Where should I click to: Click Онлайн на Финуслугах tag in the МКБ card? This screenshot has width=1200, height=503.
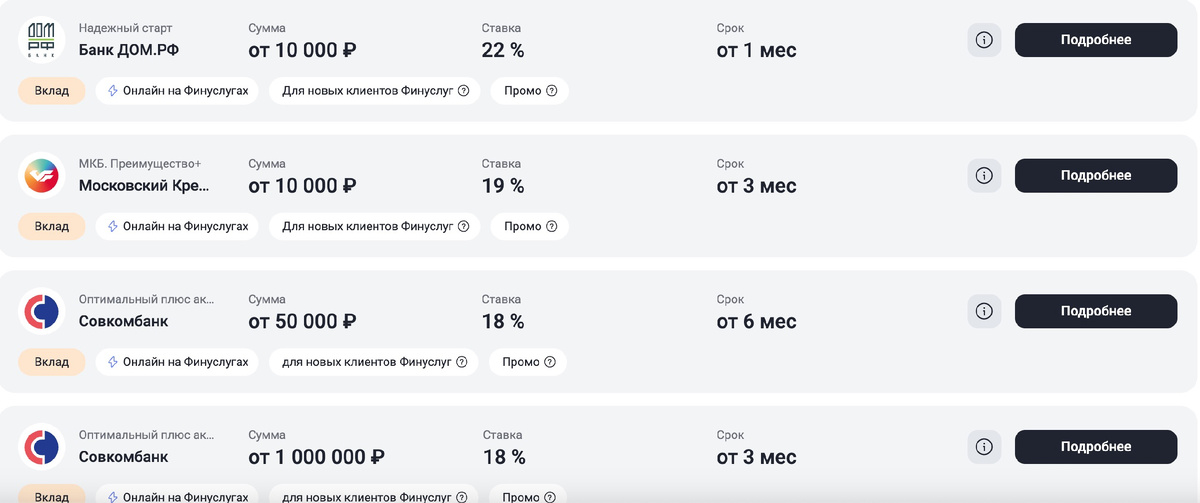coord(177,227)
